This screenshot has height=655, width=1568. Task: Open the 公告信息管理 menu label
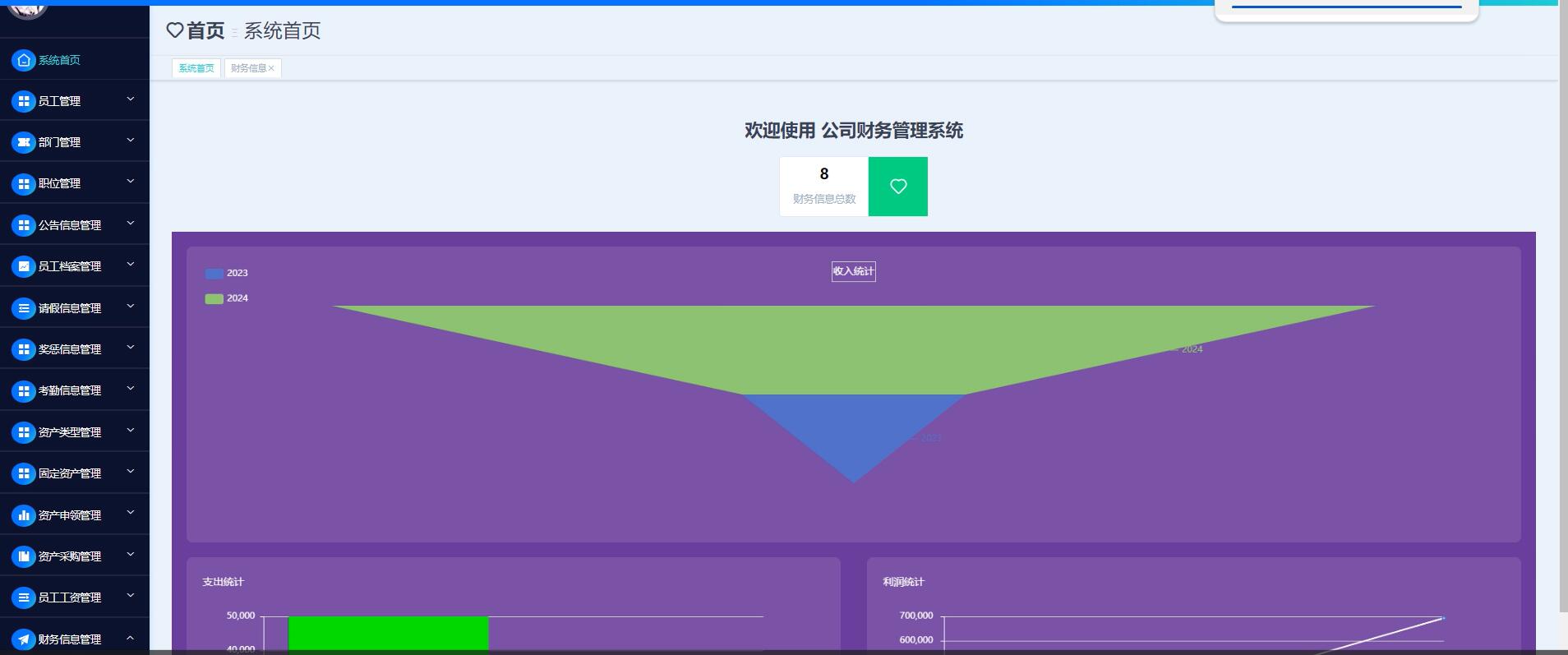(x=70, y=225)
